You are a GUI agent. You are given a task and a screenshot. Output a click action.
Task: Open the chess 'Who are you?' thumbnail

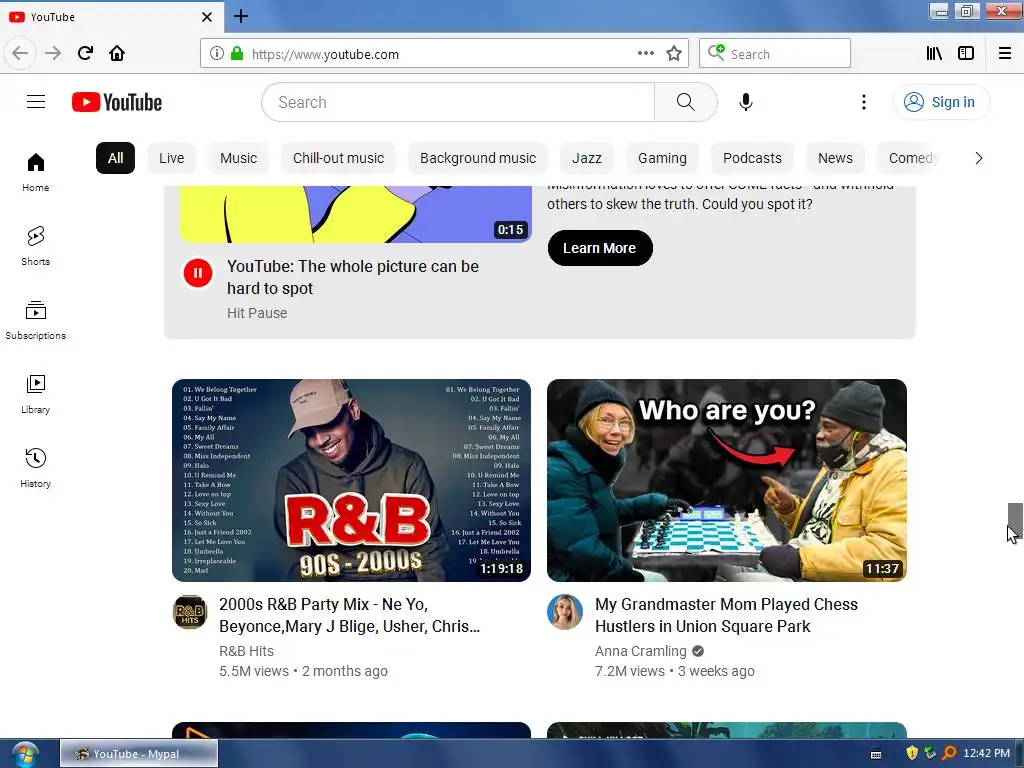click(726, 480)
